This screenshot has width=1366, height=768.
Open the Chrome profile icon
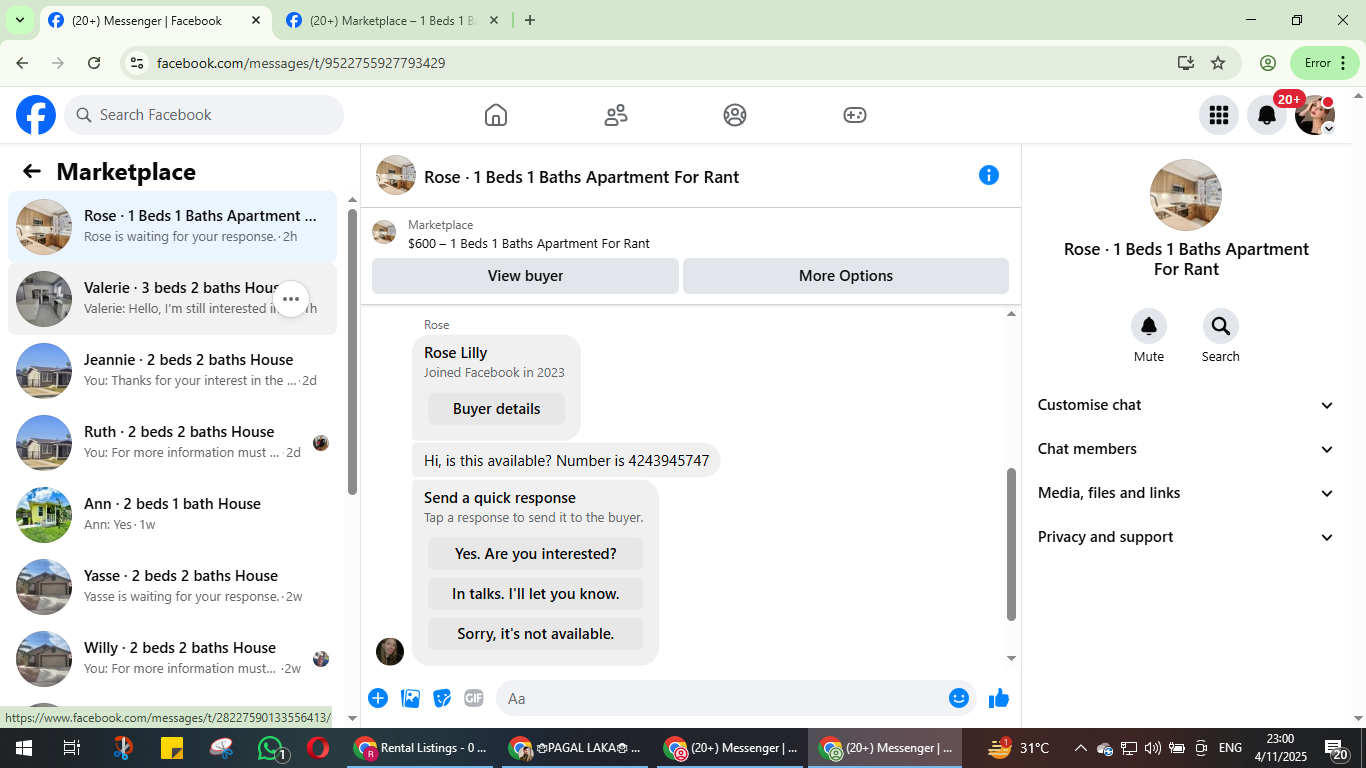(x=1268, y=63)
